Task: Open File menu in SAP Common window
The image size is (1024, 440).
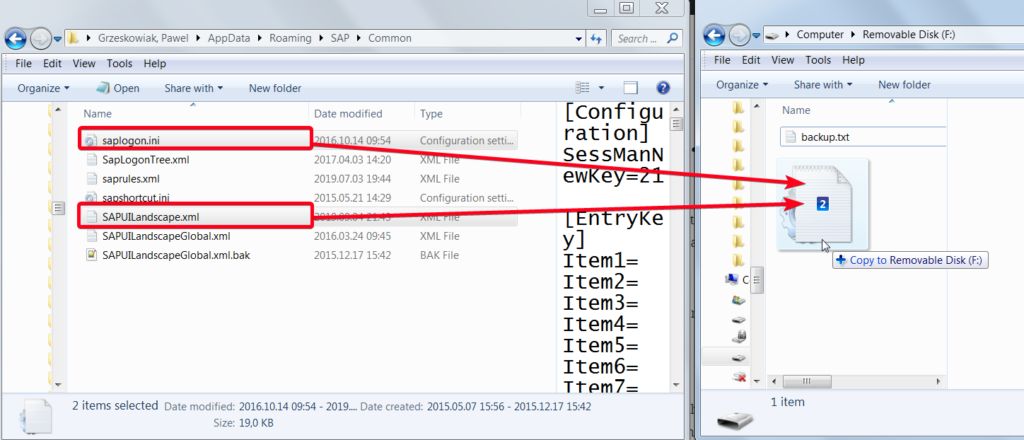Action: (23, 63)
